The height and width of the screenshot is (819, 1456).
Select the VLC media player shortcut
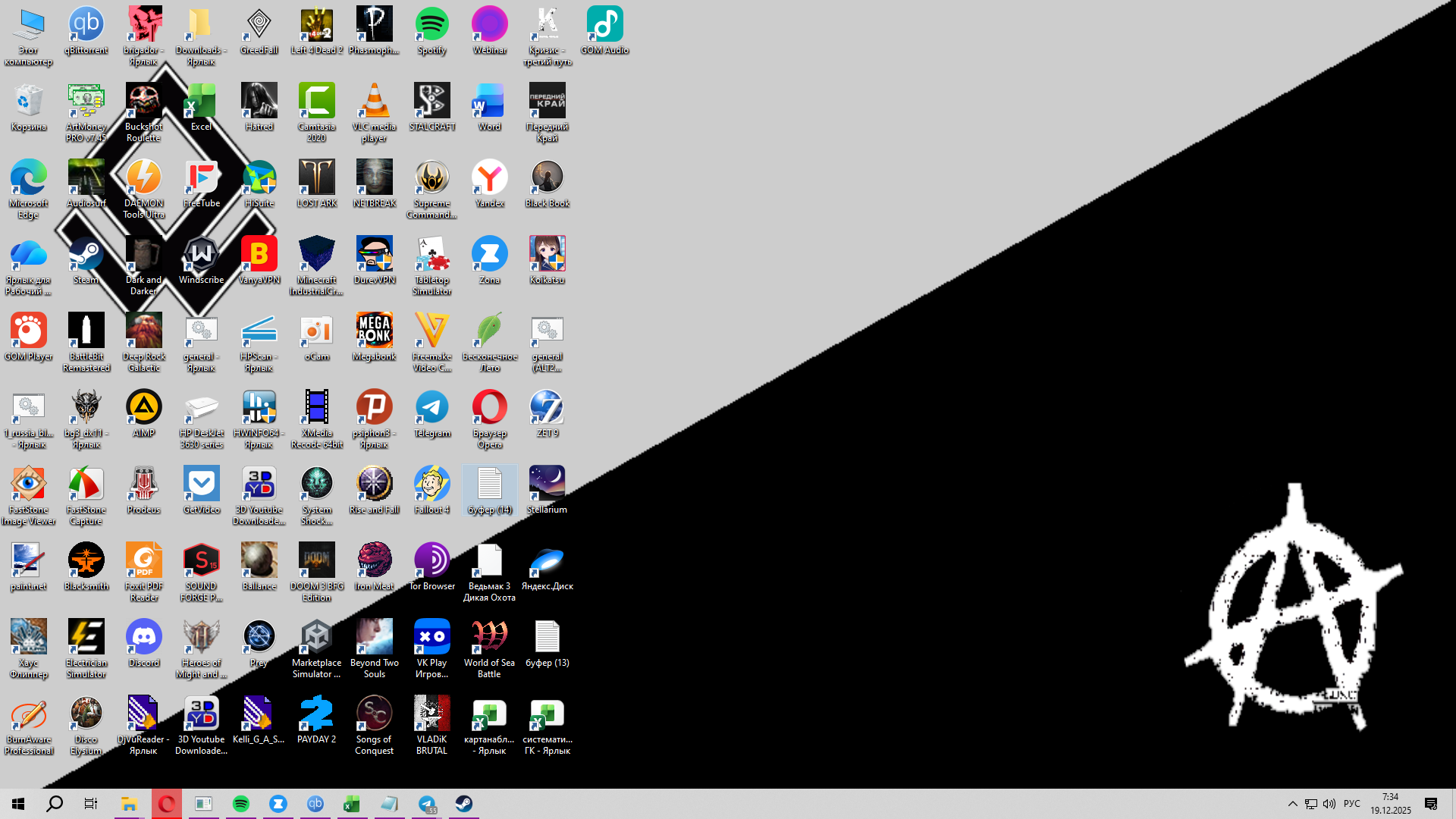(374, 102)
